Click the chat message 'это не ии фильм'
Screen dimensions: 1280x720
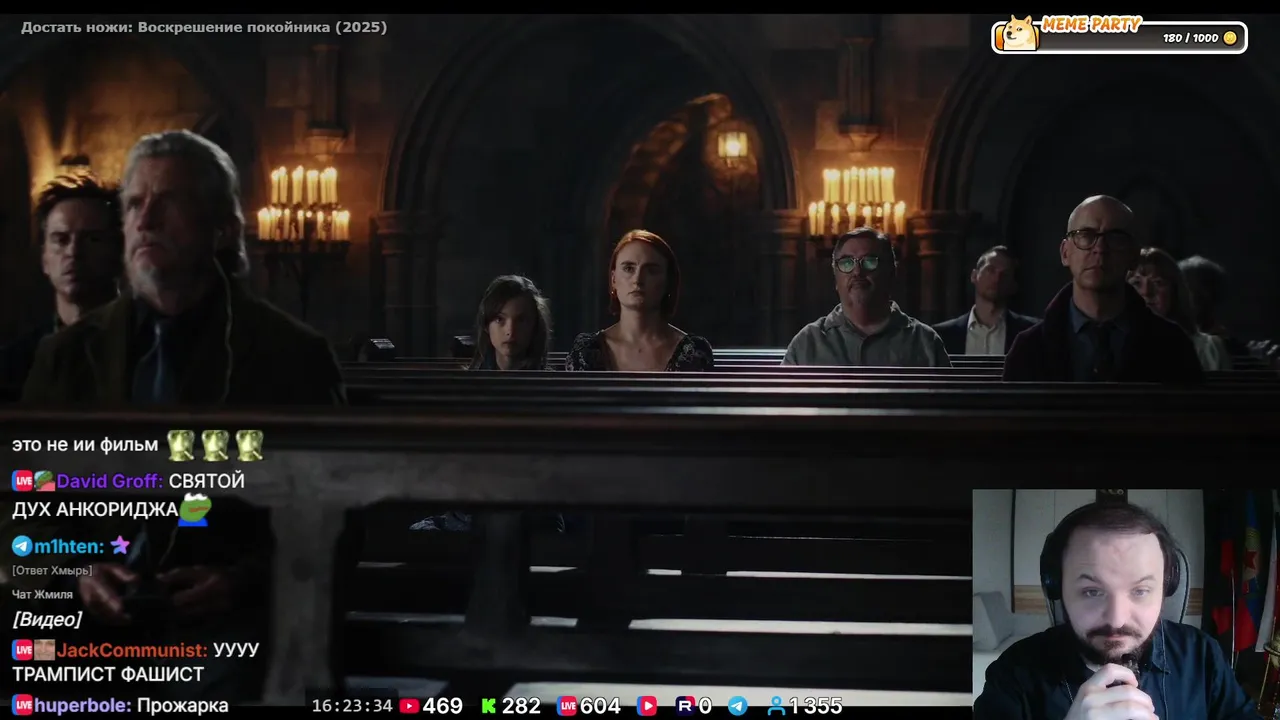click(85, 444)
